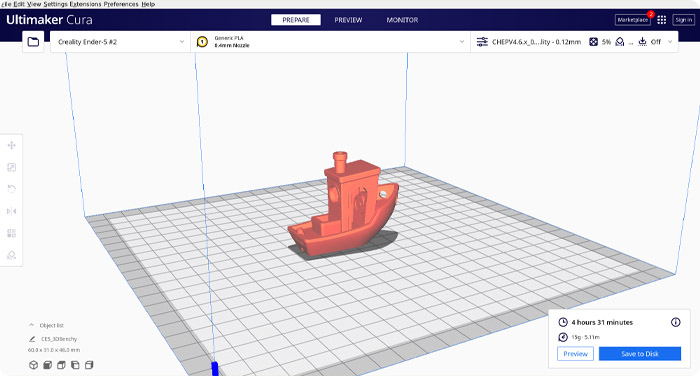Open the Help menu

click(148, 4)
